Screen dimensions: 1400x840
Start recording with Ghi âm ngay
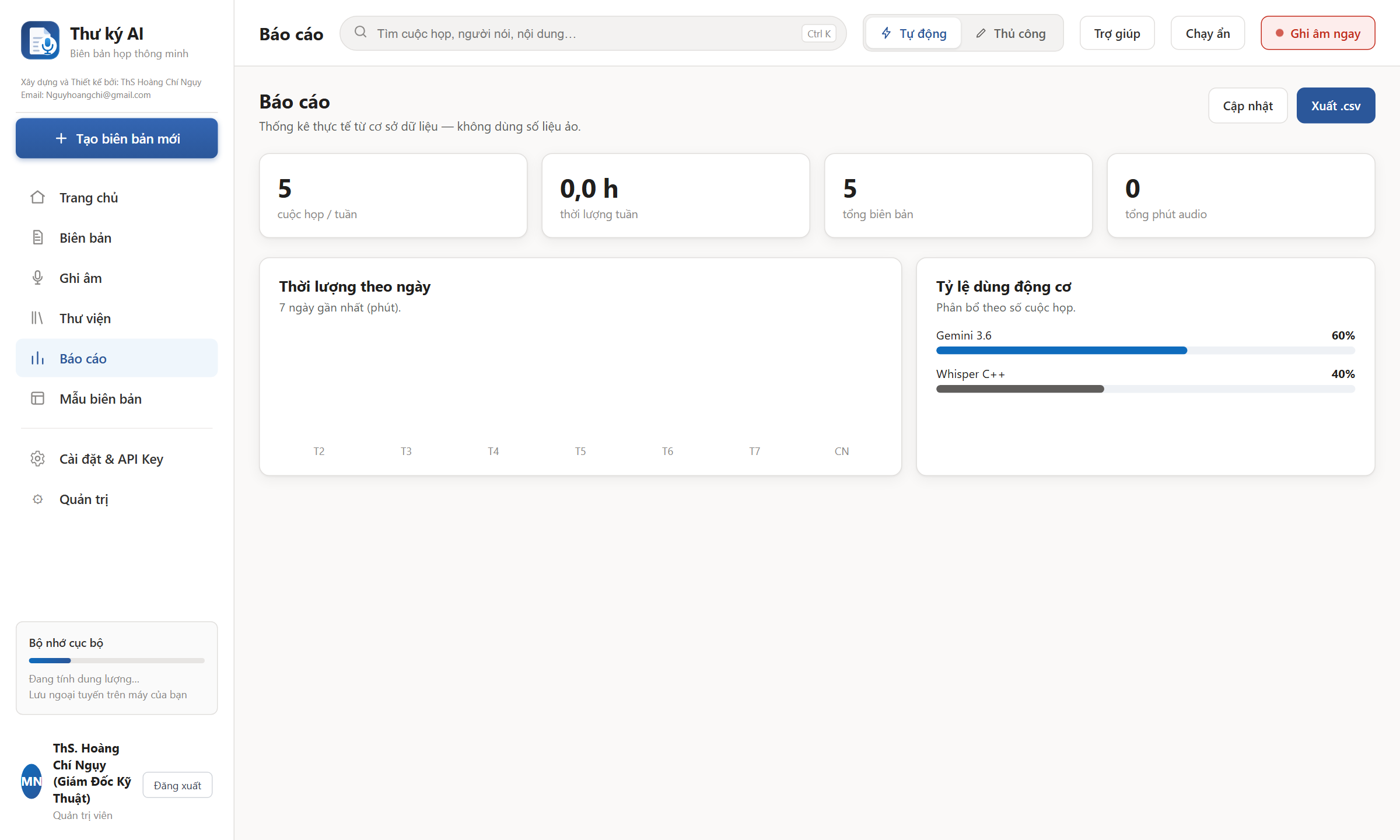tap(1318, 33)
